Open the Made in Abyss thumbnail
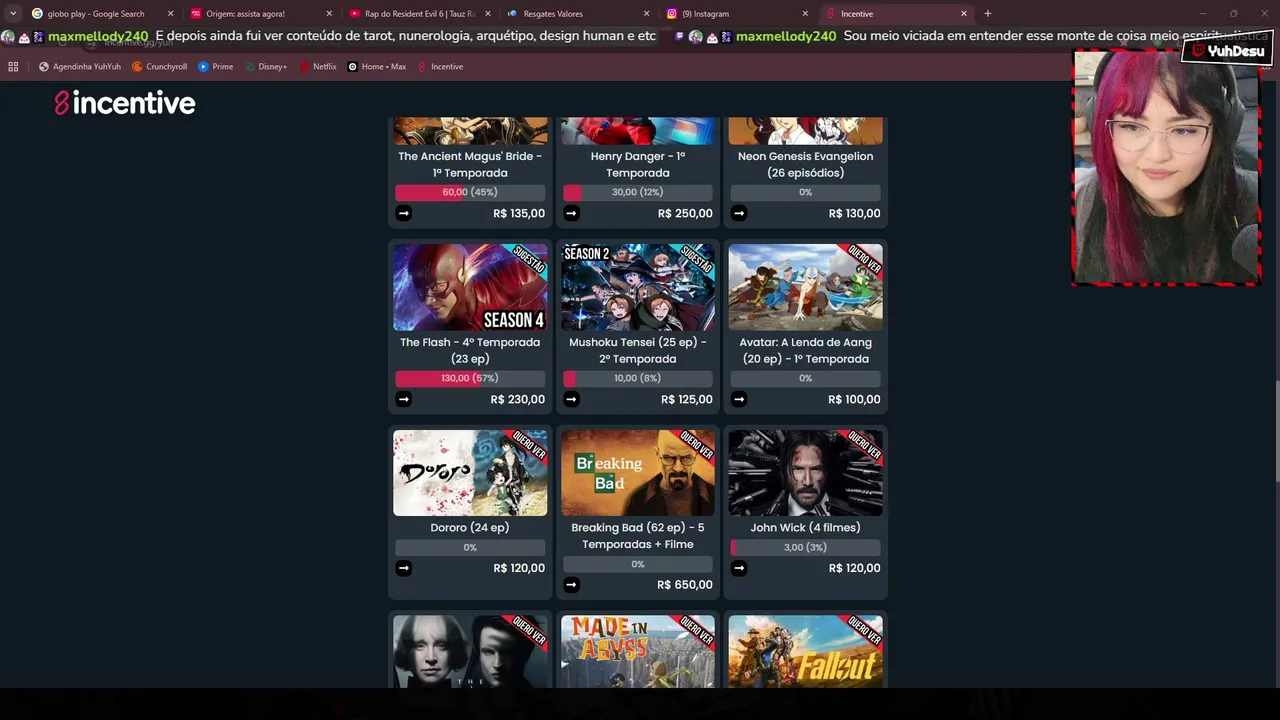Image resolution: width=1280 pixels, height=720 pixels. (638, 651)
